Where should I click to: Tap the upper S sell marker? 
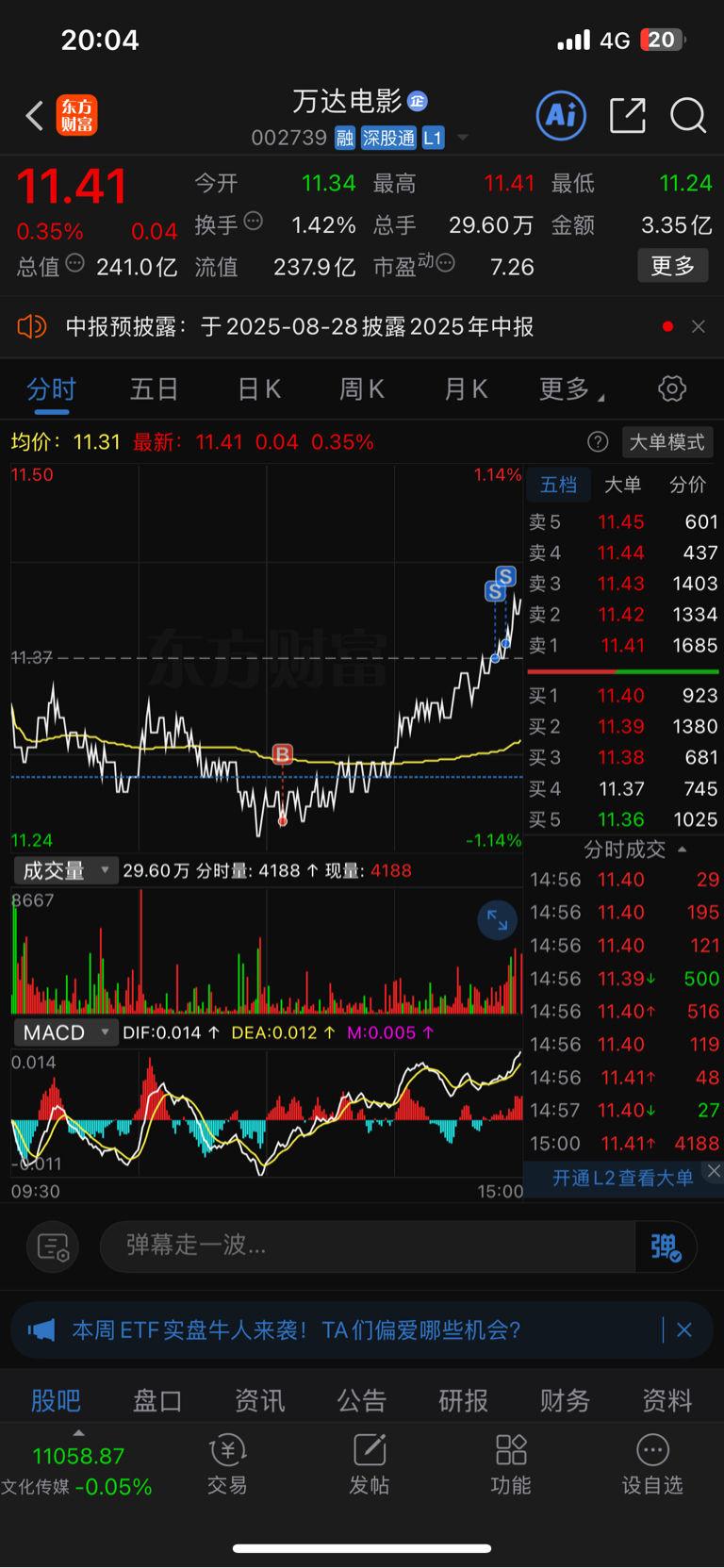click(x=506, y=576)
